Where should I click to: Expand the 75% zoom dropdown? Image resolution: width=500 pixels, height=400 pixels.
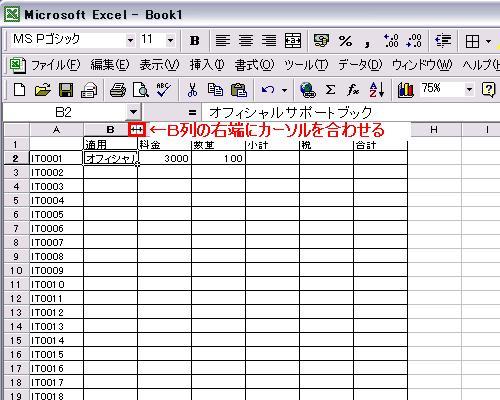tap(469, 89)
